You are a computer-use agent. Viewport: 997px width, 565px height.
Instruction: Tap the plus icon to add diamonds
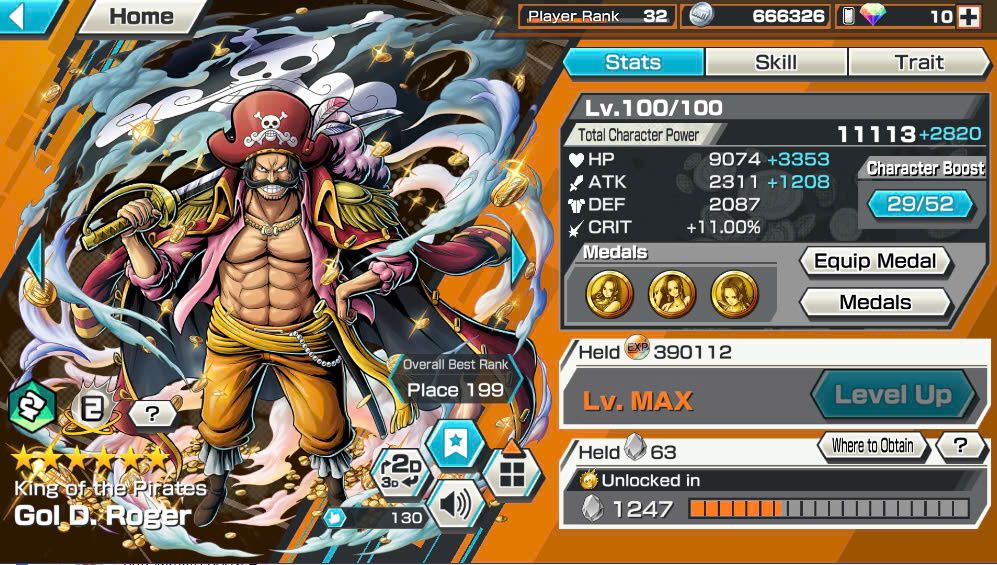click(x=969, y=17)
